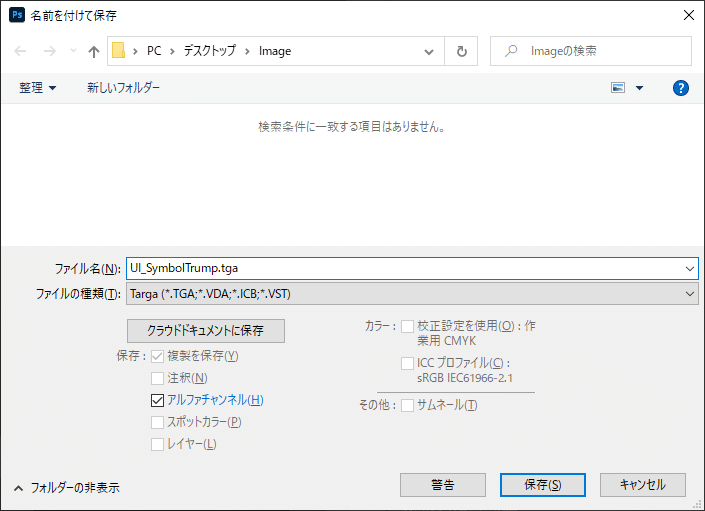Toggle the サムネール checkbox

(x=407, y=405)
